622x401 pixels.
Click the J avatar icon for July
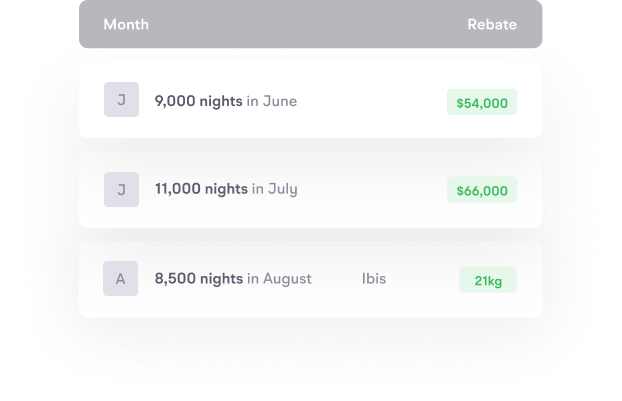[x=121, y=189]
